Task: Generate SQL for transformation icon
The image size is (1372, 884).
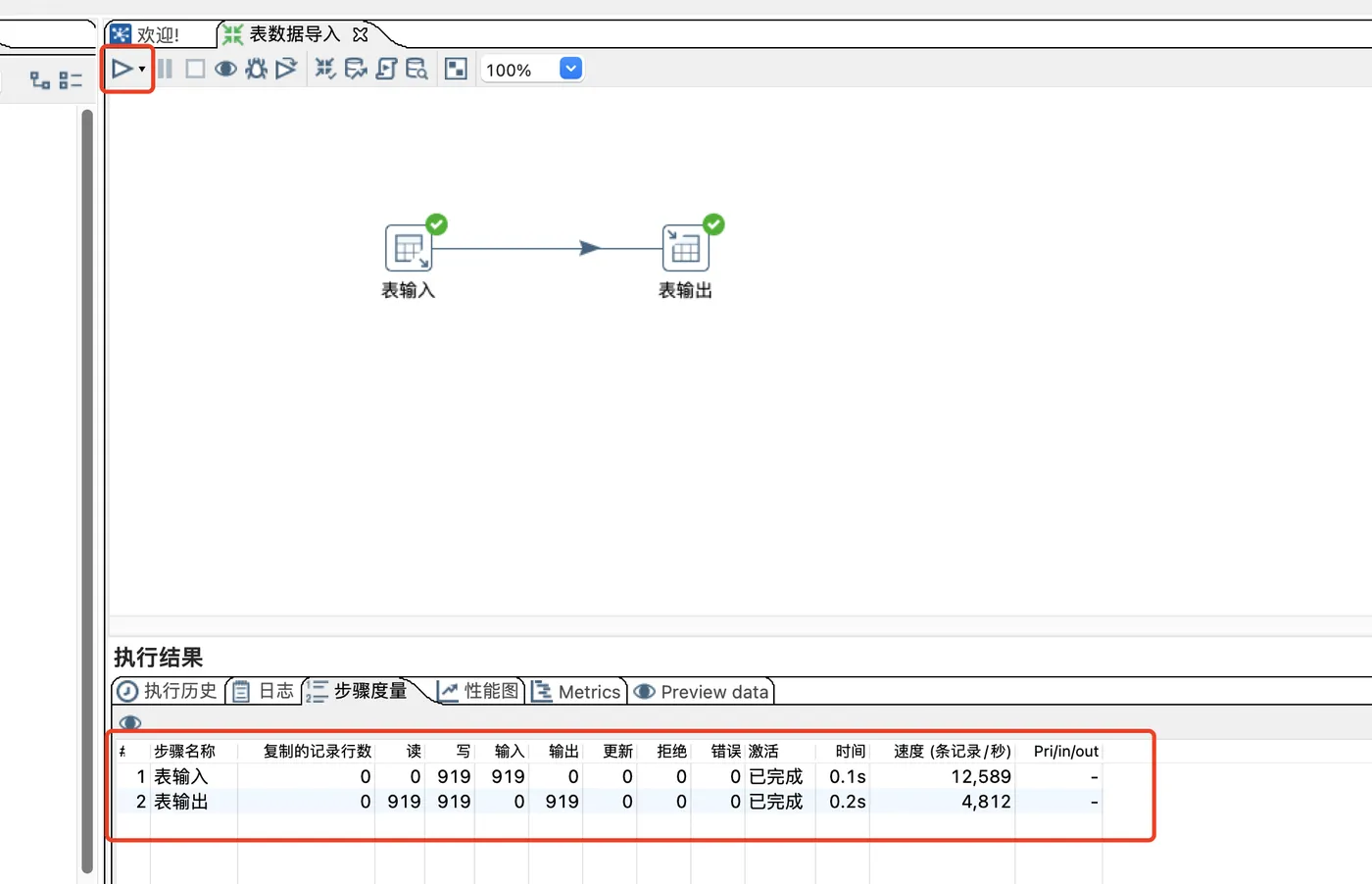Action: (386, 69)
